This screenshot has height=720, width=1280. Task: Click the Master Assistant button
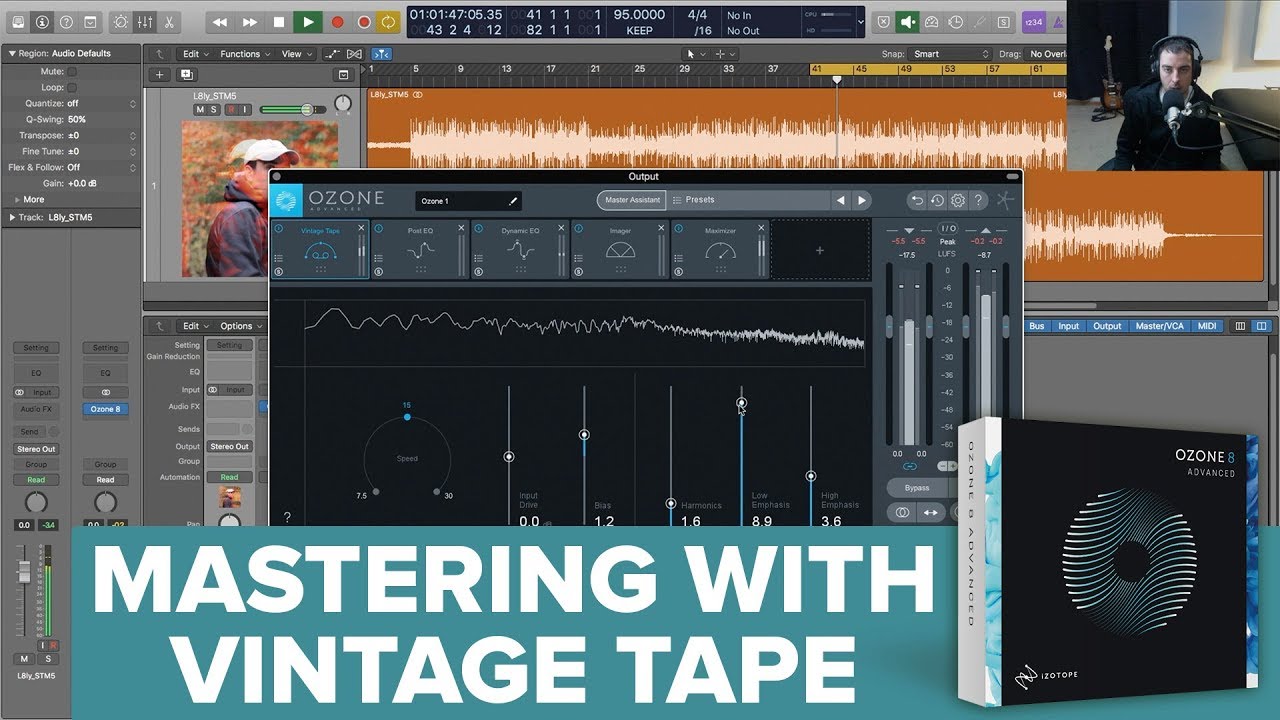632,200
